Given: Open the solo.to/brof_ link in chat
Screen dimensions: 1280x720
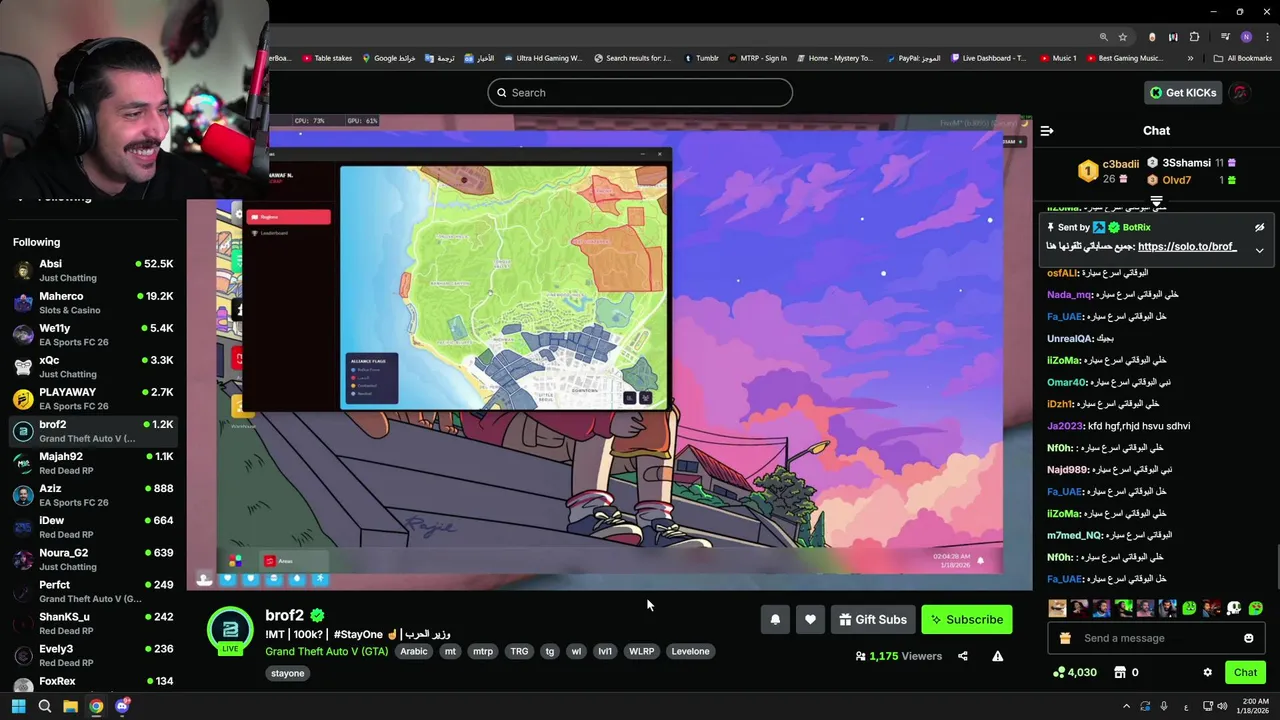Looking at the screenshot, I should 1187,247.
